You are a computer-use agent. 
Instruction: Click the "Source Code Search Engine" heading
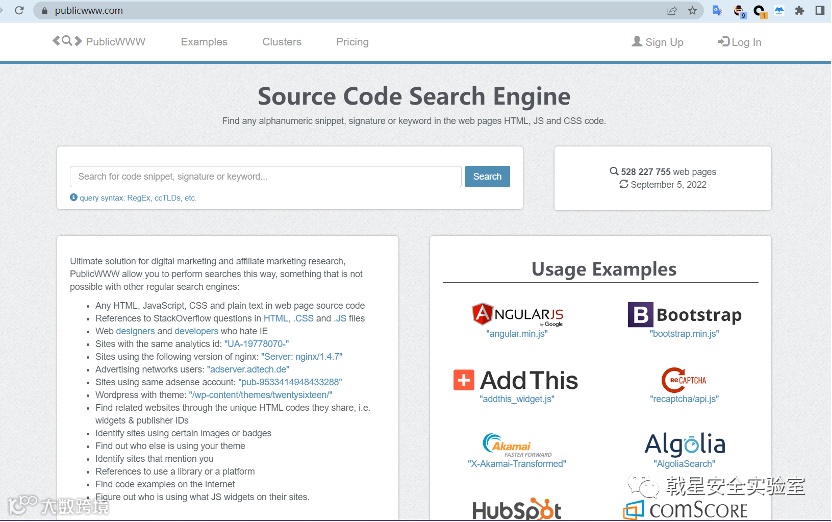click(x=414, y=97)
